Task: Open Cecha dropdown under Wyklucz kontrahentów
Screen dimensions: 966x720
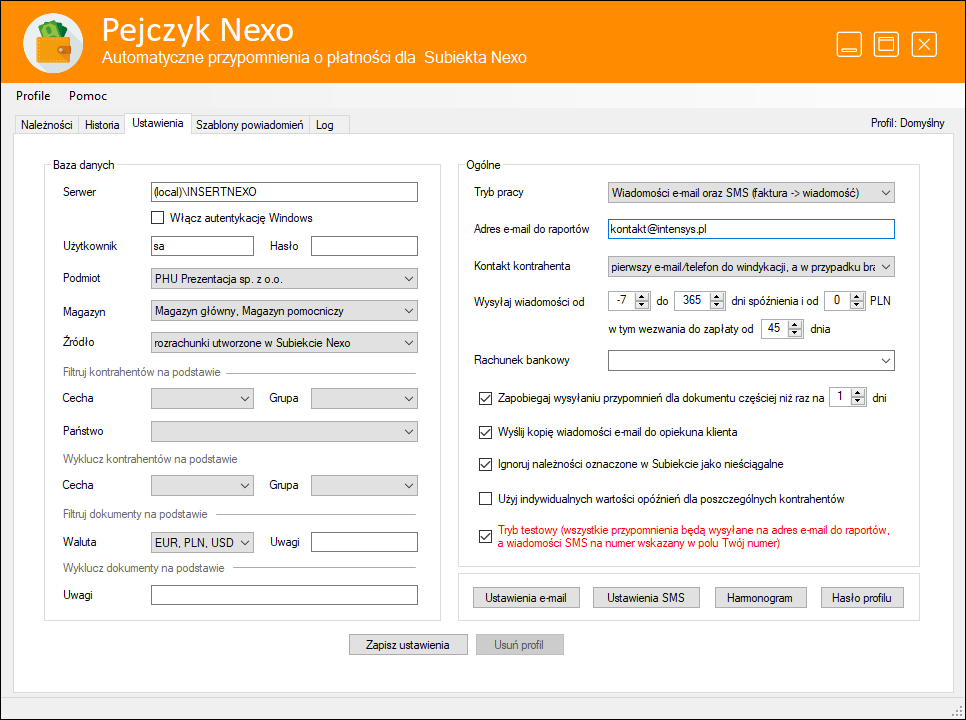Action: (202, 485)
